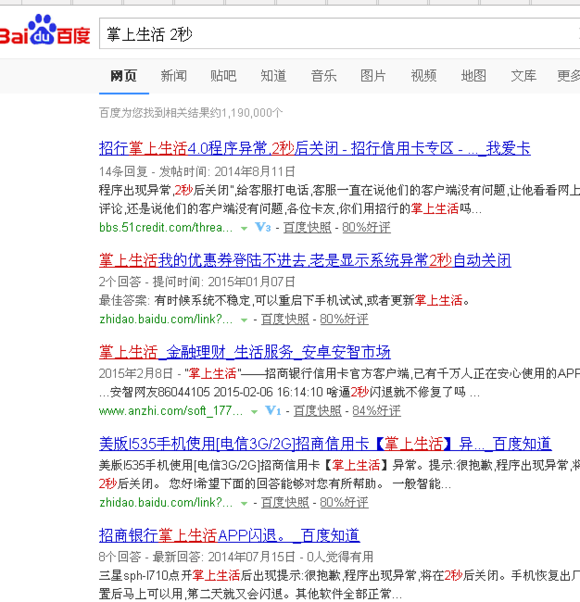This screenshot has width=580, height=602.
Task: Open the 文库 tab
Action: click(523, 76)
